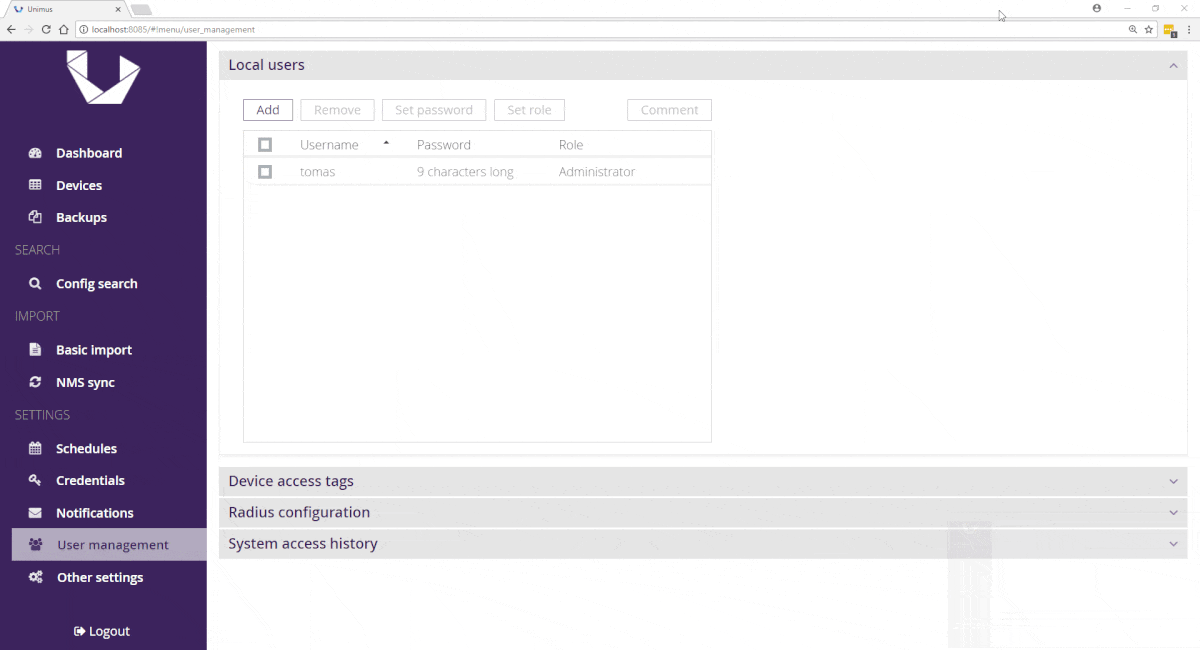The image size is (1200, 650).
Task: Click the Remove button
Action: click(x=337, y=110)
